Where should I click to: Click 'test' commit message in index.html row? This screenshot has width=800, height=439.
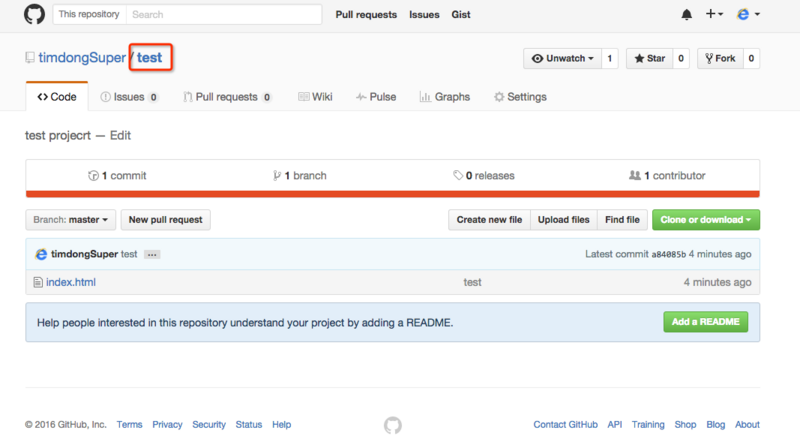(472, 282)
